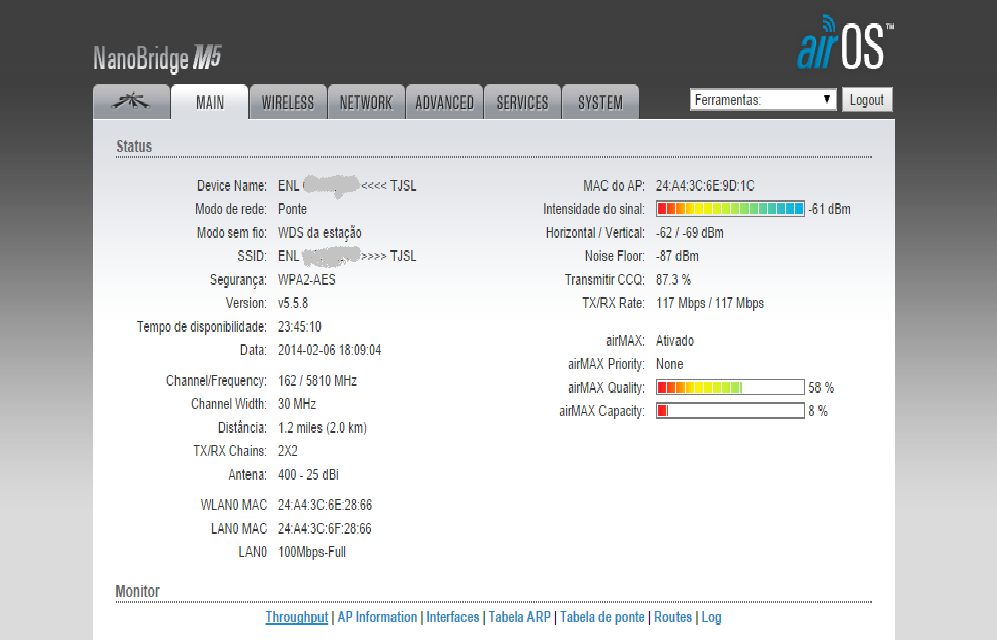Select the MAIN tab
The width and height of the screenshot is (997, 640).
click(x=210, y=102)
